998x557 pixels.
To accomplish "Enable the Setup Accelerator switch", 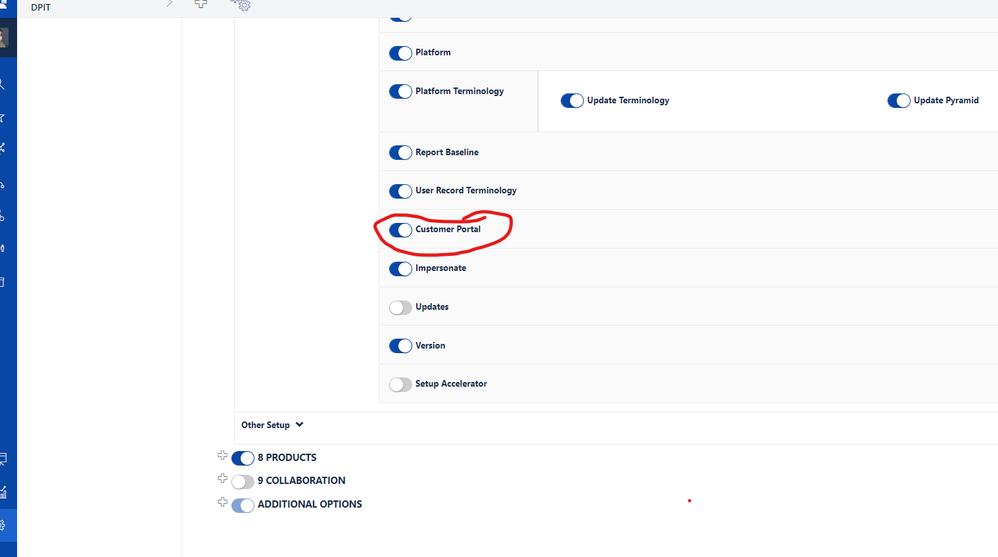I will point(400,384).
